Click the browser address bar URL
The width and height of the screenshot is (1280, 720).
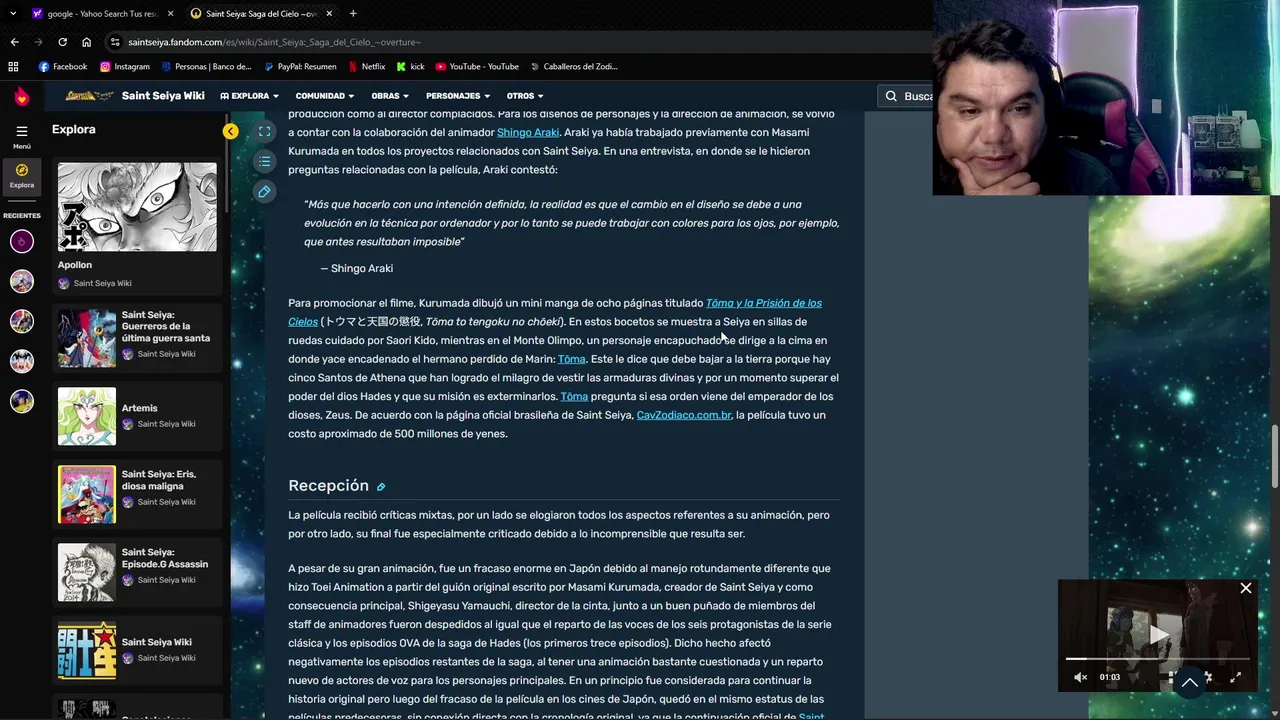275,42
